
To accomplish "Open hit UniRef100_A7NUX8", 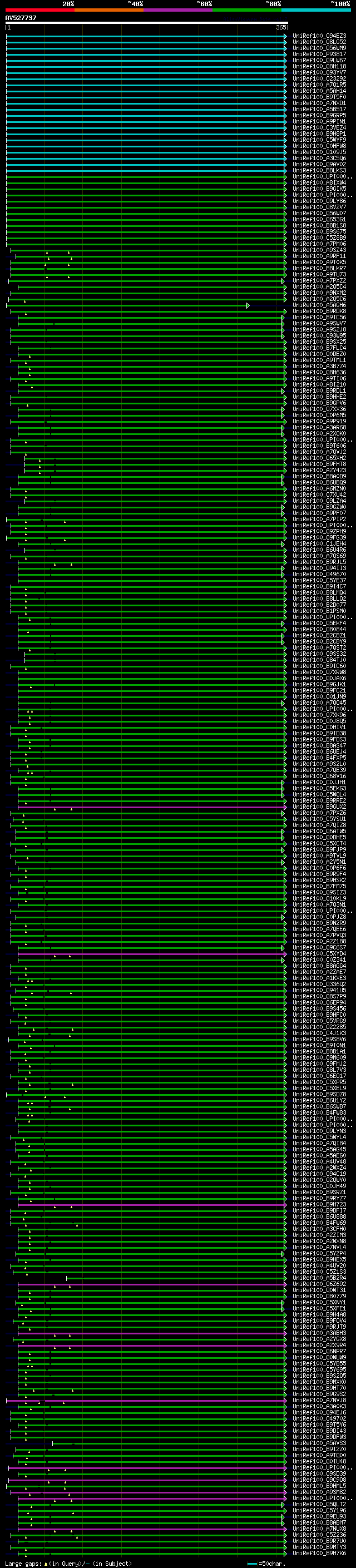I will (x=319, y=1529).
